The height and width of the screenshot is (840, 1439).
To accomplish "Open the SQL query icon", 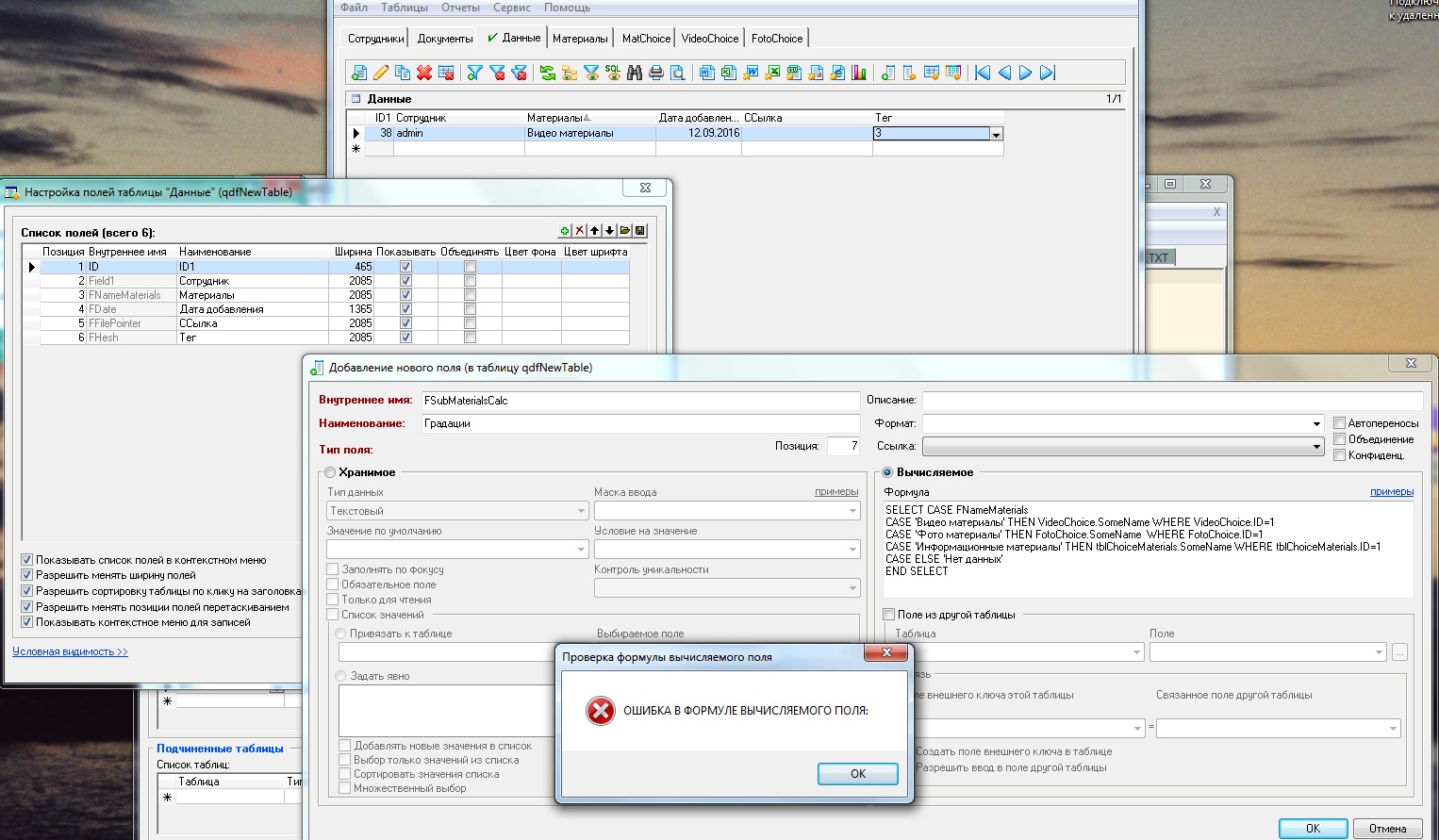I will (x=613, y=73).
